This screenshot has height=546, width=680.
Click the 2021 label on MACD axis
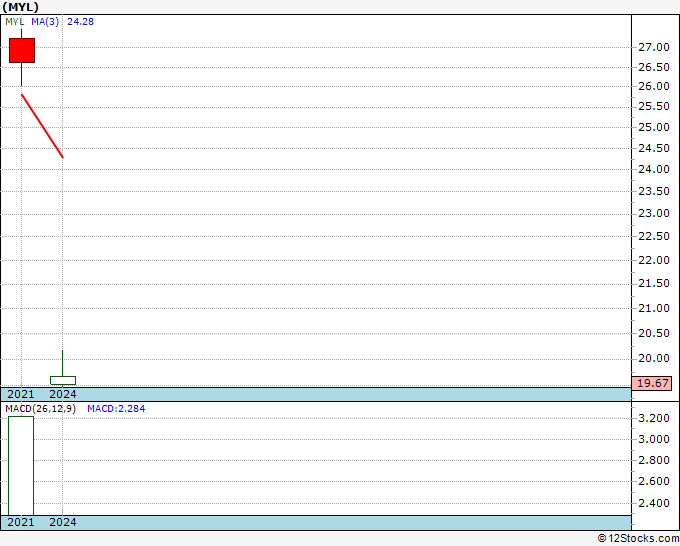(21, 522)
